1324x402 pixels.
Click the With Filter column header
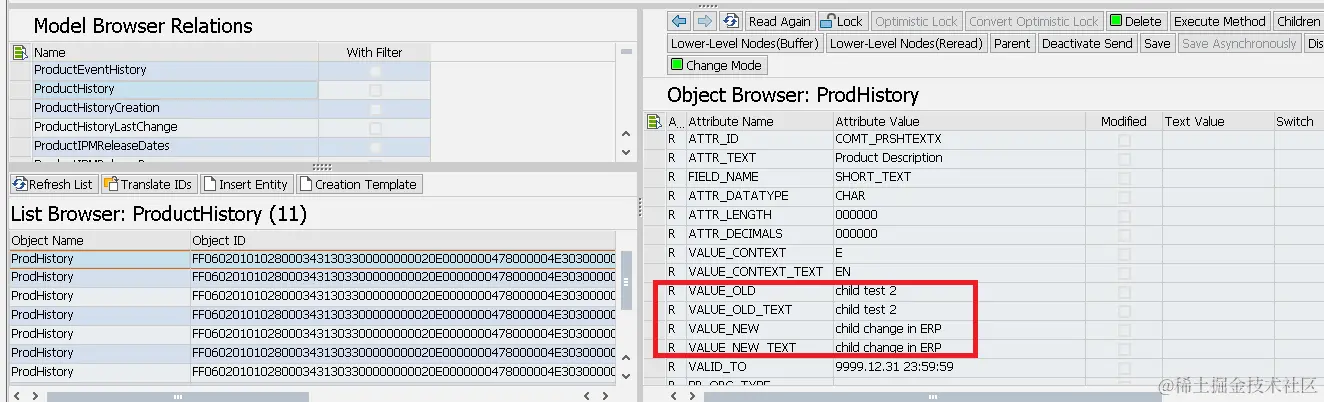coord(374,52)
